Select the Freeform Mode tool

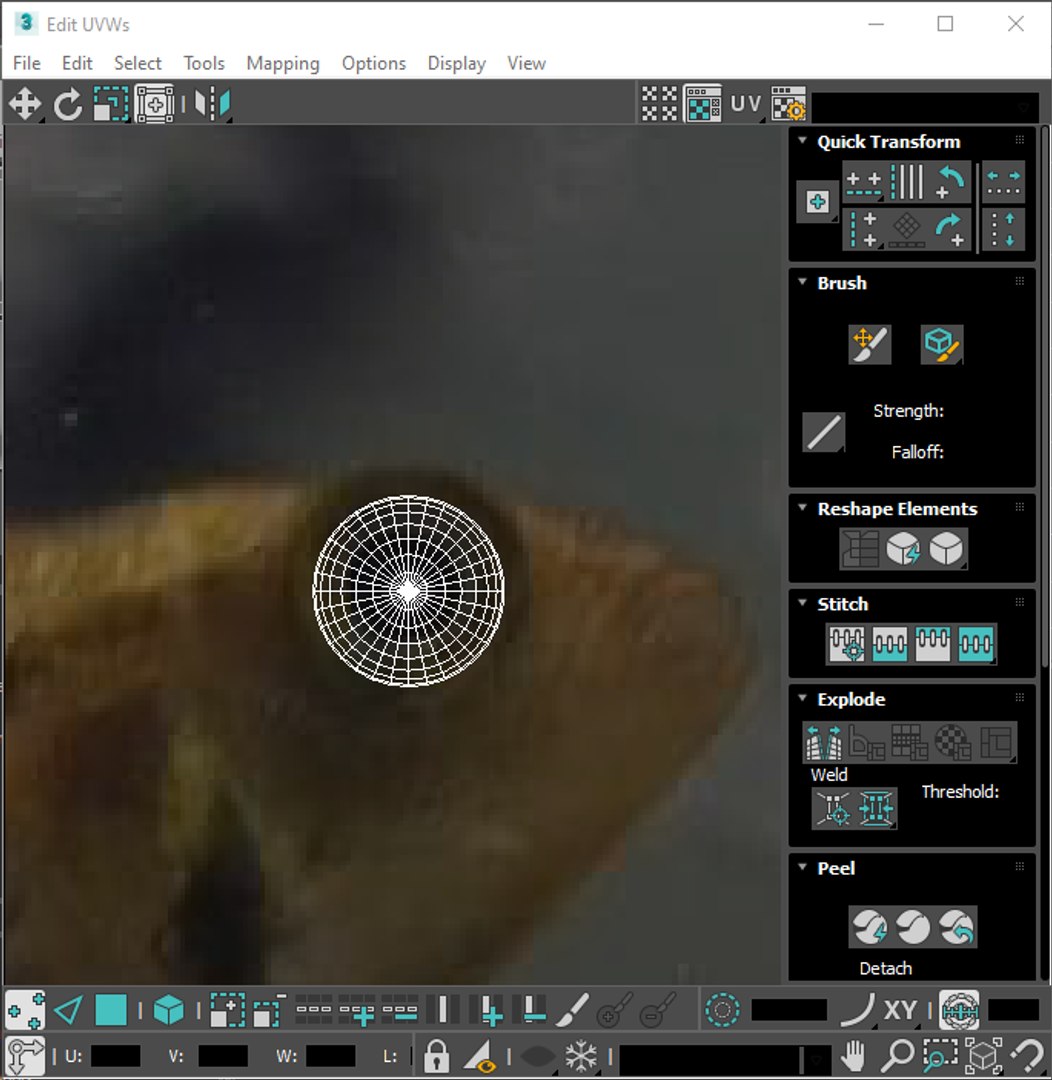coord(154,105)
